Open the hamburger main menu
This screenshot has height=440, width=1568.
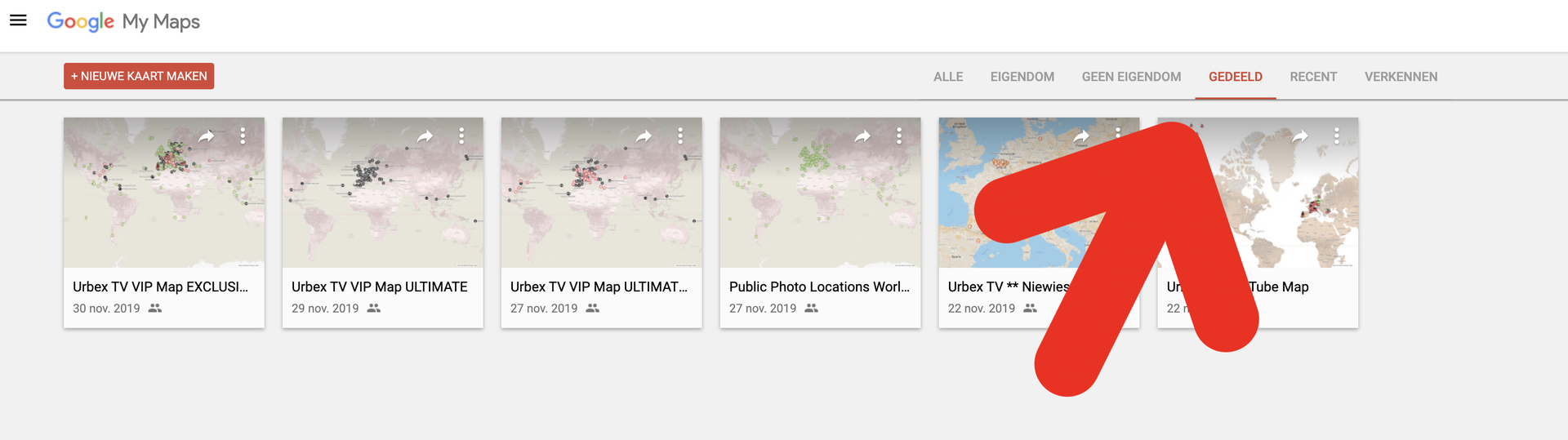click(18, 20)
